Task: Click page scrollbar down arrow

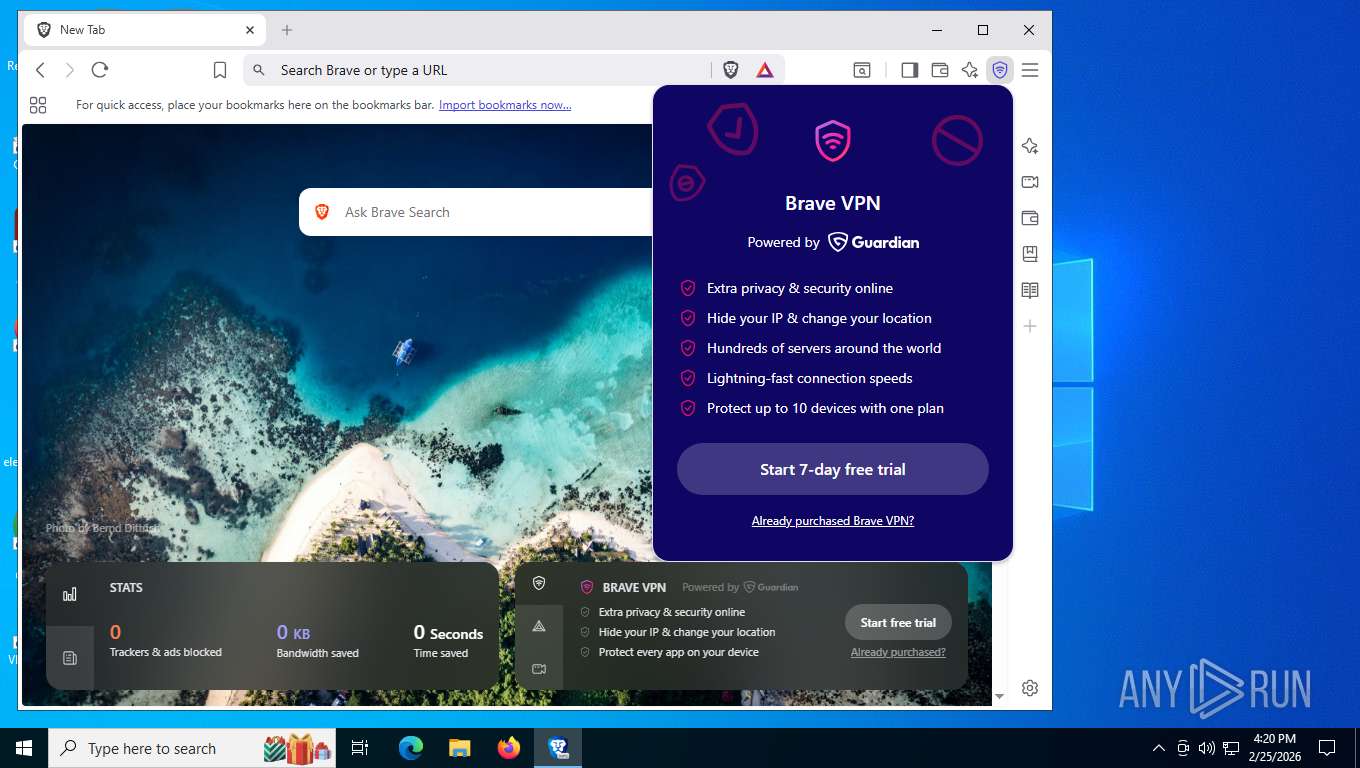Action: pos(999,696)
